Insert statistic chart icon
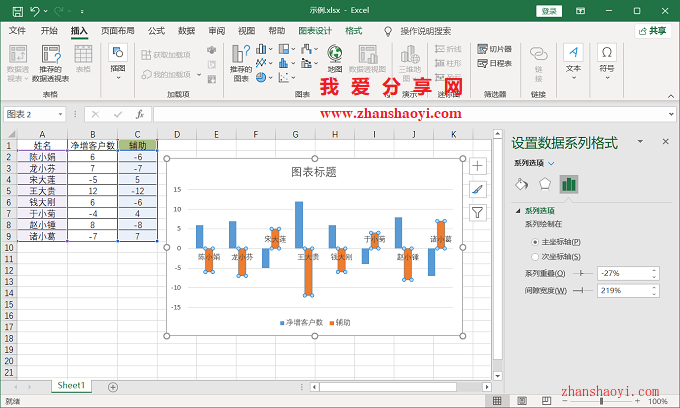Image resolution: width=680 pixels, height=408 pixels. pos(284,63)
